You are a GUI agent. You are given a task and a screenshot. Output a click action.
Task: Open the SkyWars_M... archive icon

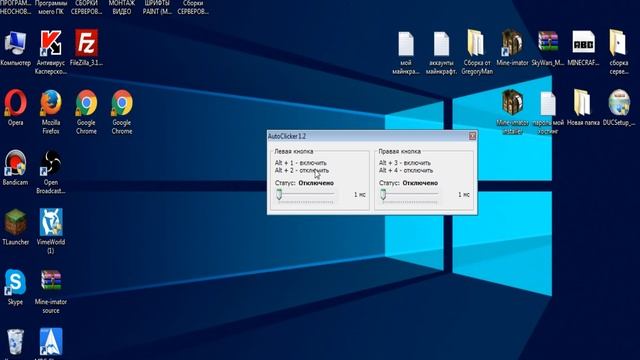[548, 42]
